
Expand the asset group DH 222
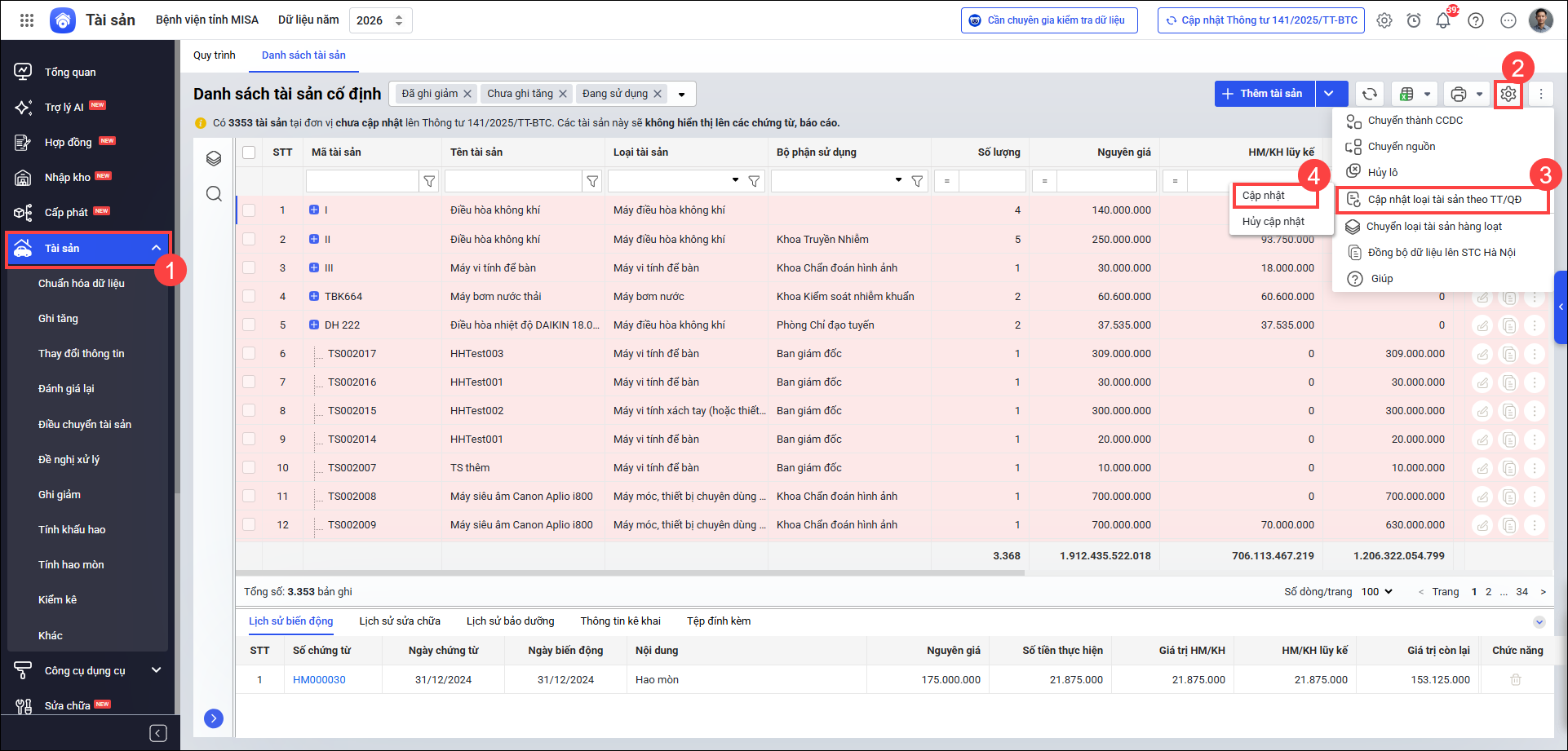[x=314, y=325]
